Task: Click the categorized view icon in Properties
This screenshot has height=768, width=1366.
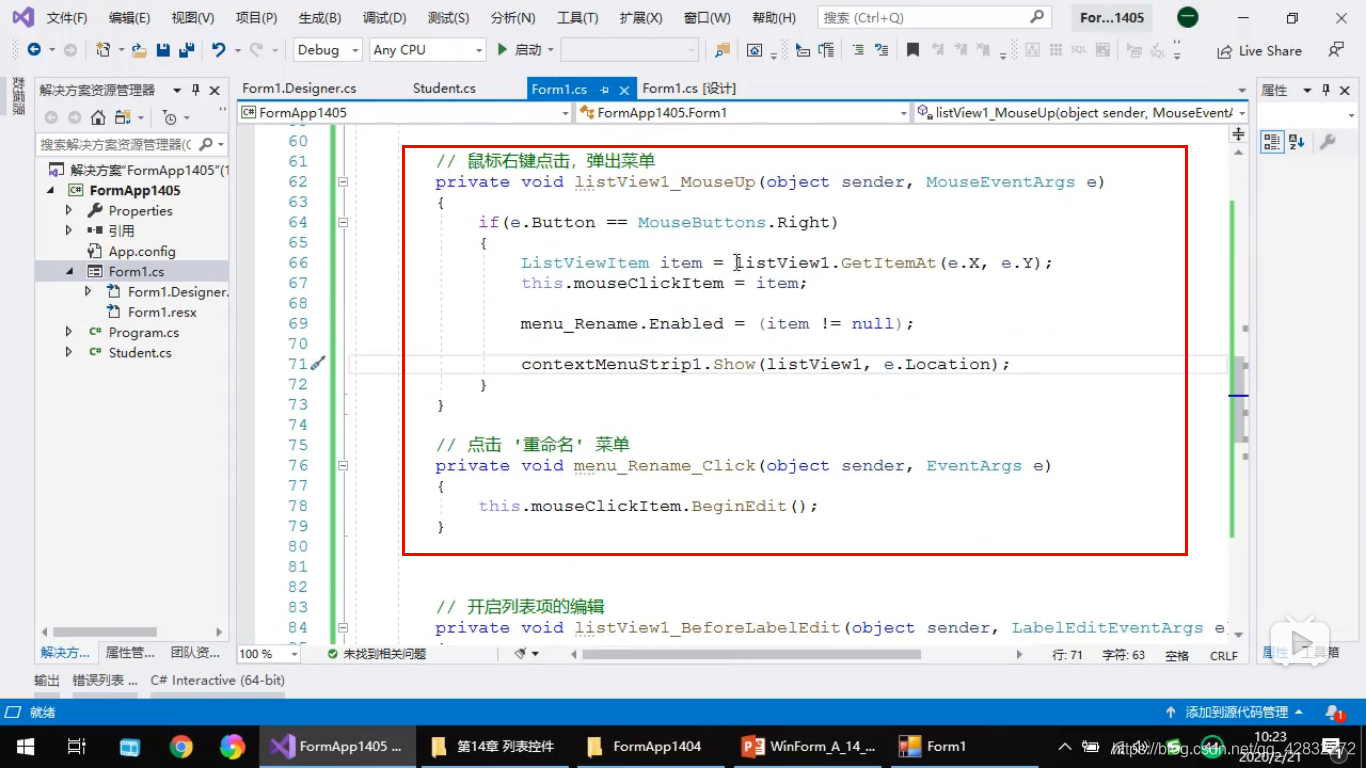Action: point(1271,142)
